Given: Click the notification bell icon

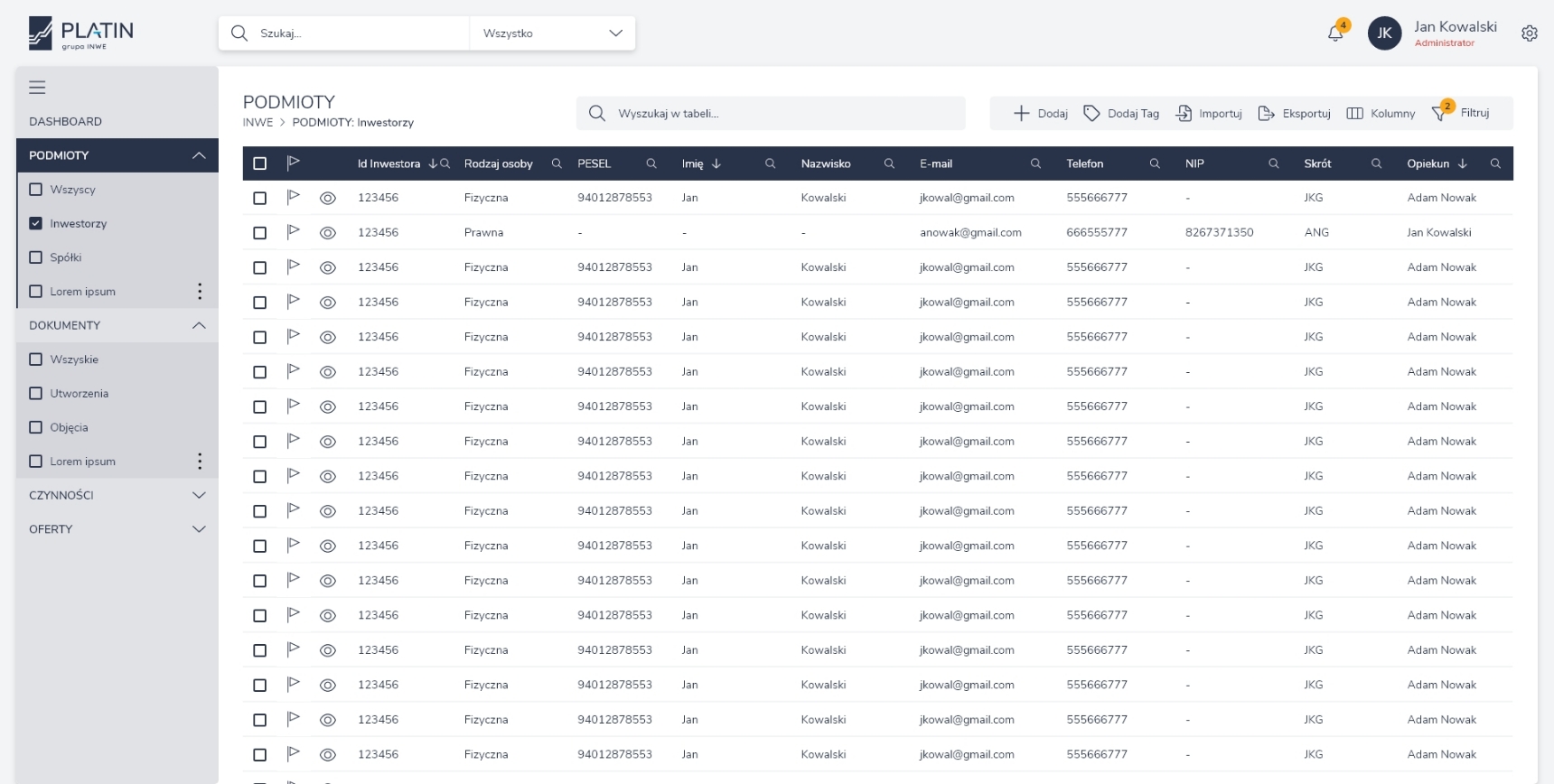Looking at the screenshot, I should point(1334,33).
